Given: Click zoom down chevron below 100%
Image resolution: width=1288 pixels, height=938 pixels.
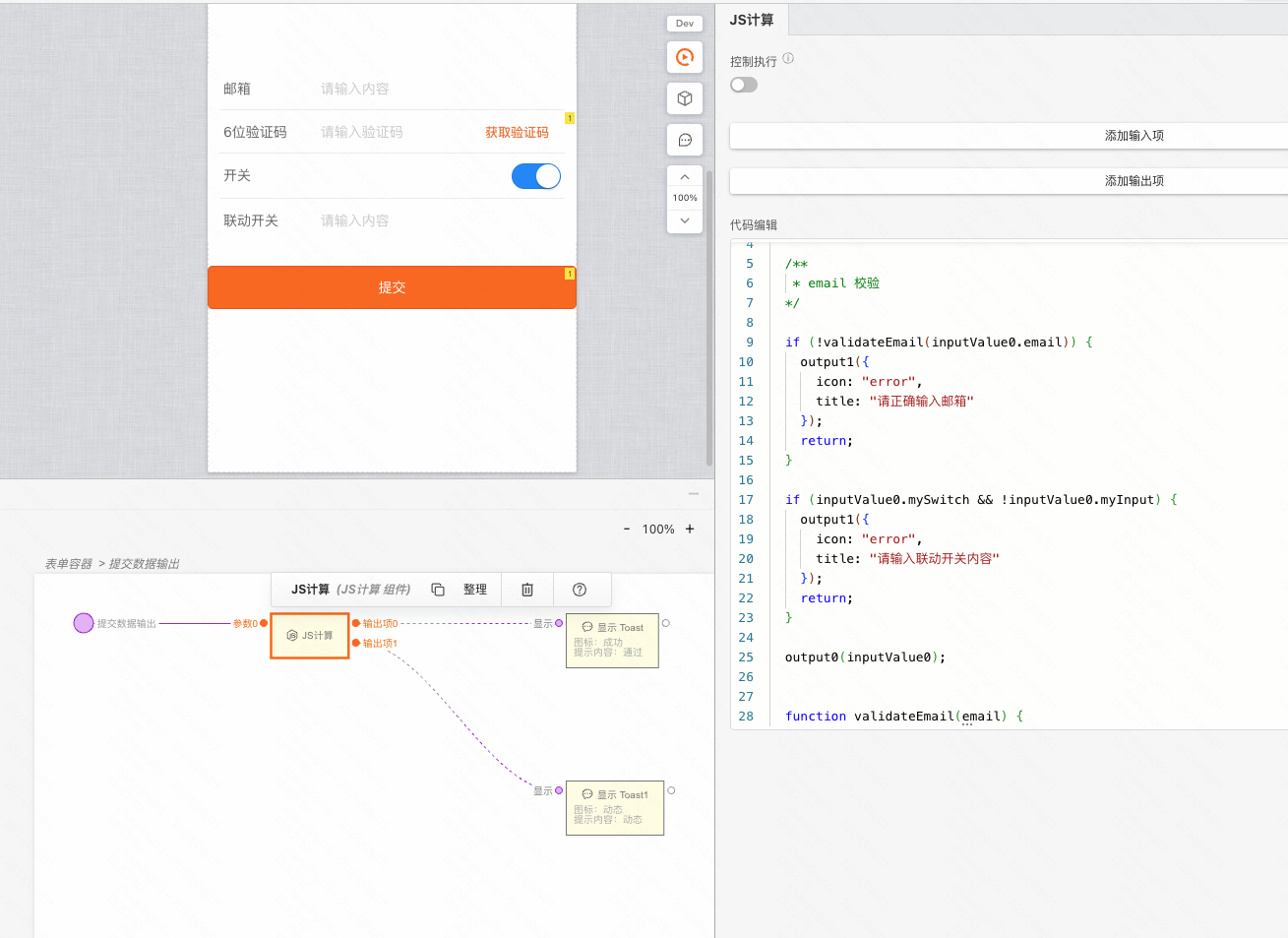Looking at the screenshot, I should click(x=685, y=220).
